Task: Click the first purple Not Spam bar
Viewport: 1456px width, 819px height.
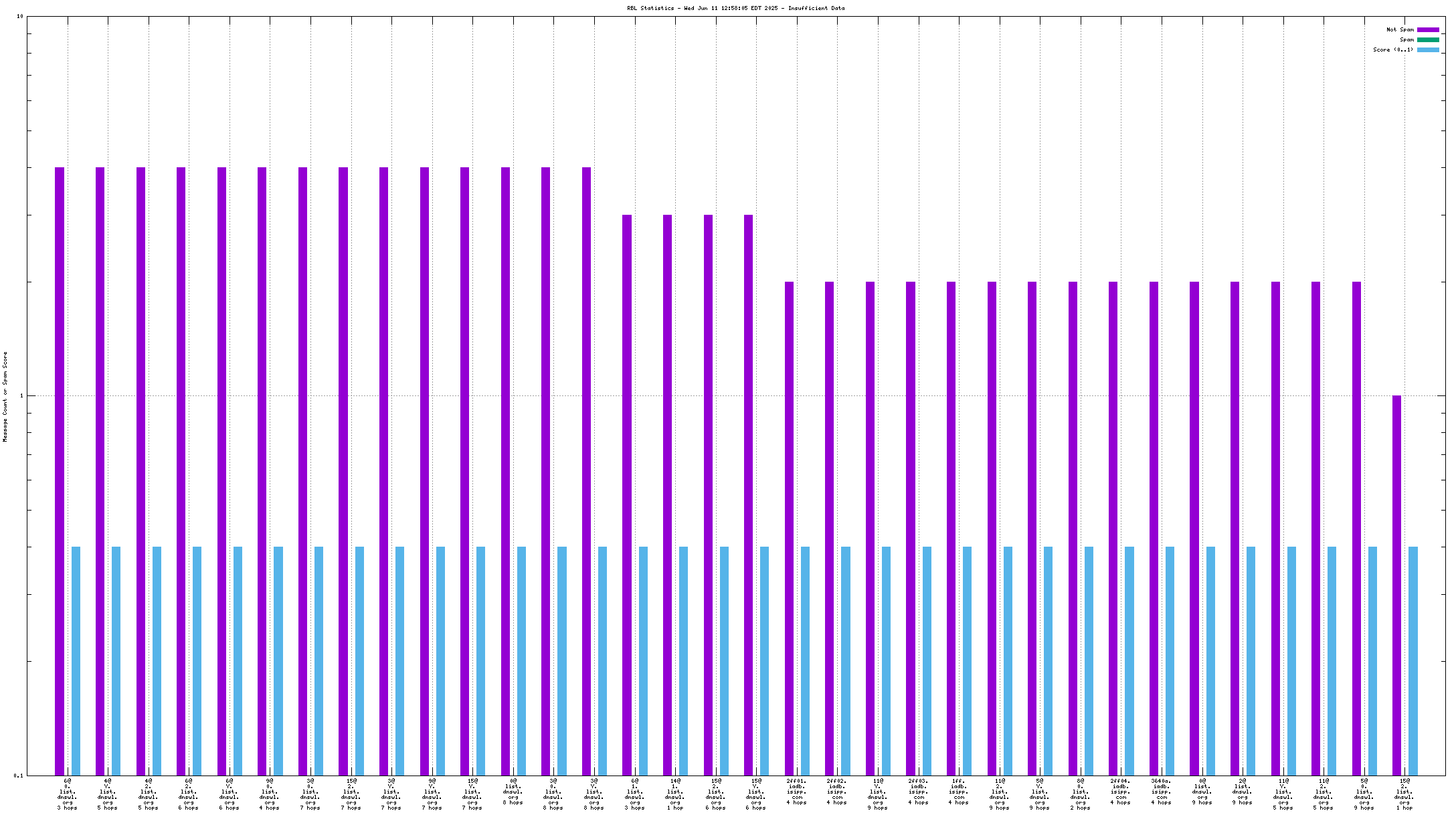Action: pos(60,468)
